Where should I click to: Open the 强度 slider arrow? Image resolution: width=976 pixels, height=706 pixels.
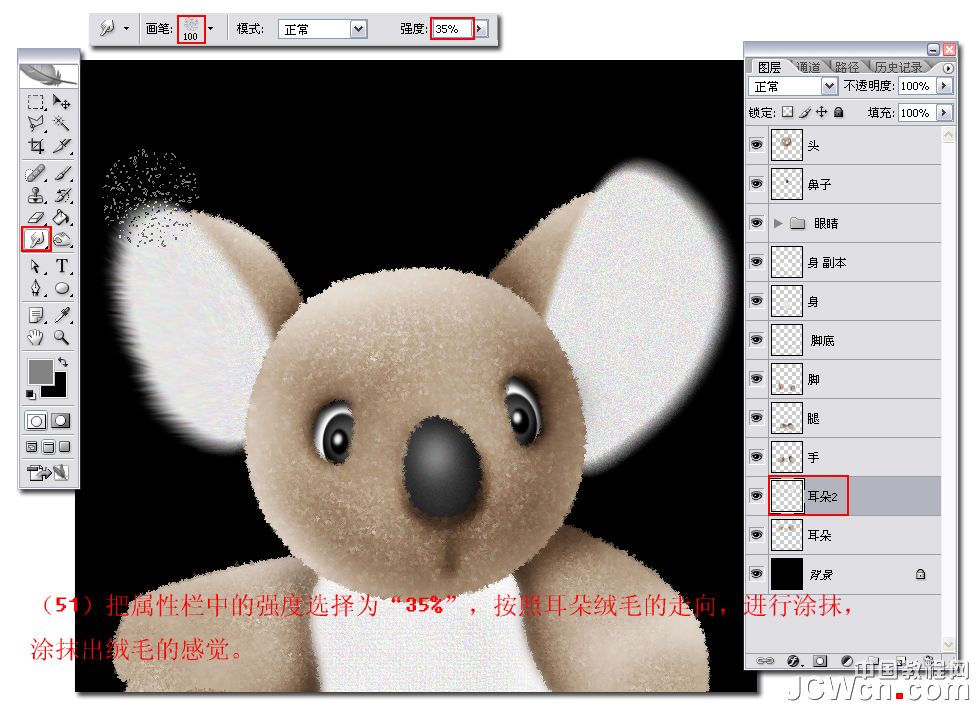[x=480, y=29]
